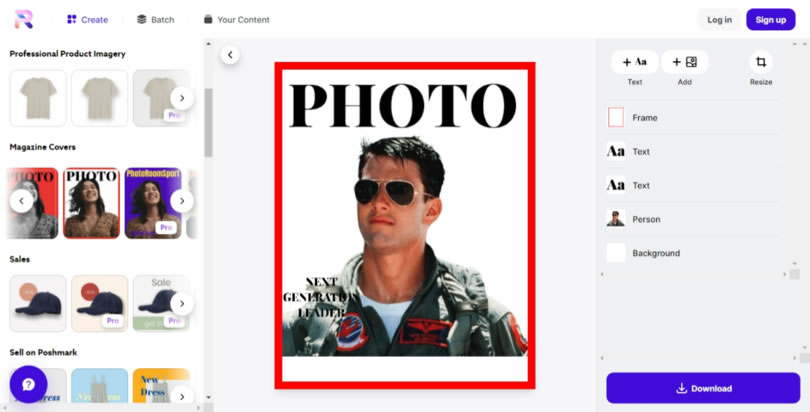This screenshot has width=810, height=412.
Task: Select the red PHOTO magazine cover template
Action: coord(33,203)
